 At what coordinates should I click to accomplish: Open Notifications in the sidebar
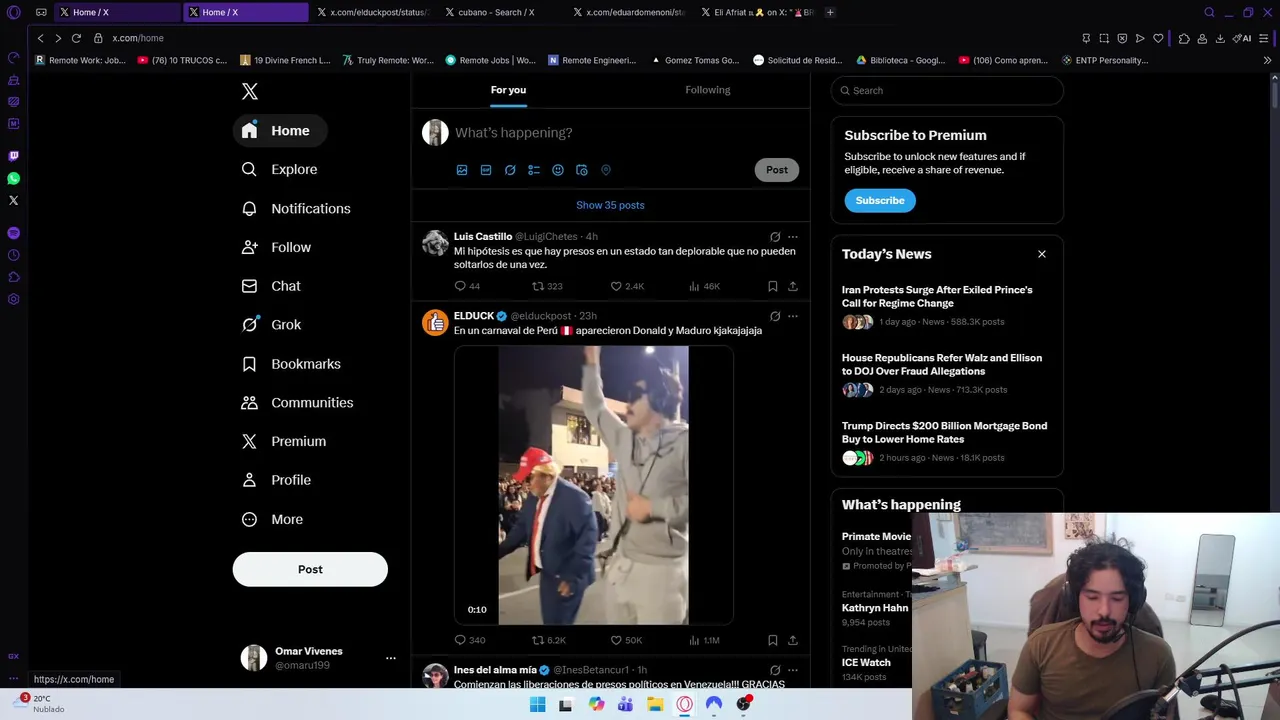[x=296, y=208]
